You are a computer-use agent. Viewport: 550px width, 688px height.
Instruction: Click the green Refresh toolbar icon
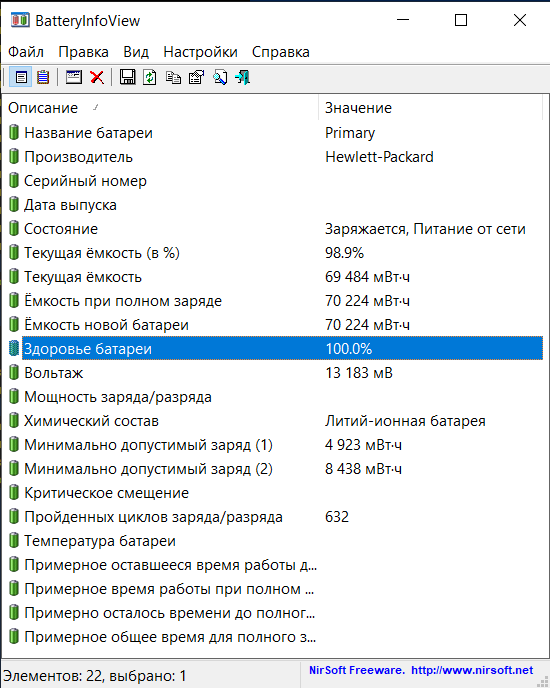[x=150, y=78]
